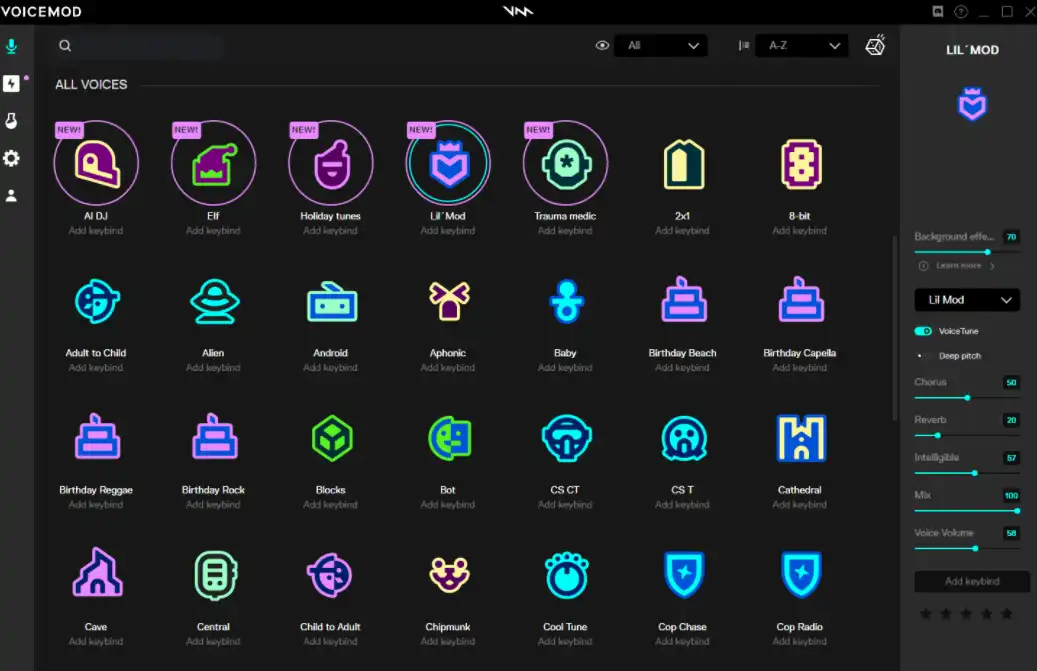Click the Add keybind button in side panel
The height and width of the screenshot is (671, 1037).
pyautogui.click(x=972, y=581)
